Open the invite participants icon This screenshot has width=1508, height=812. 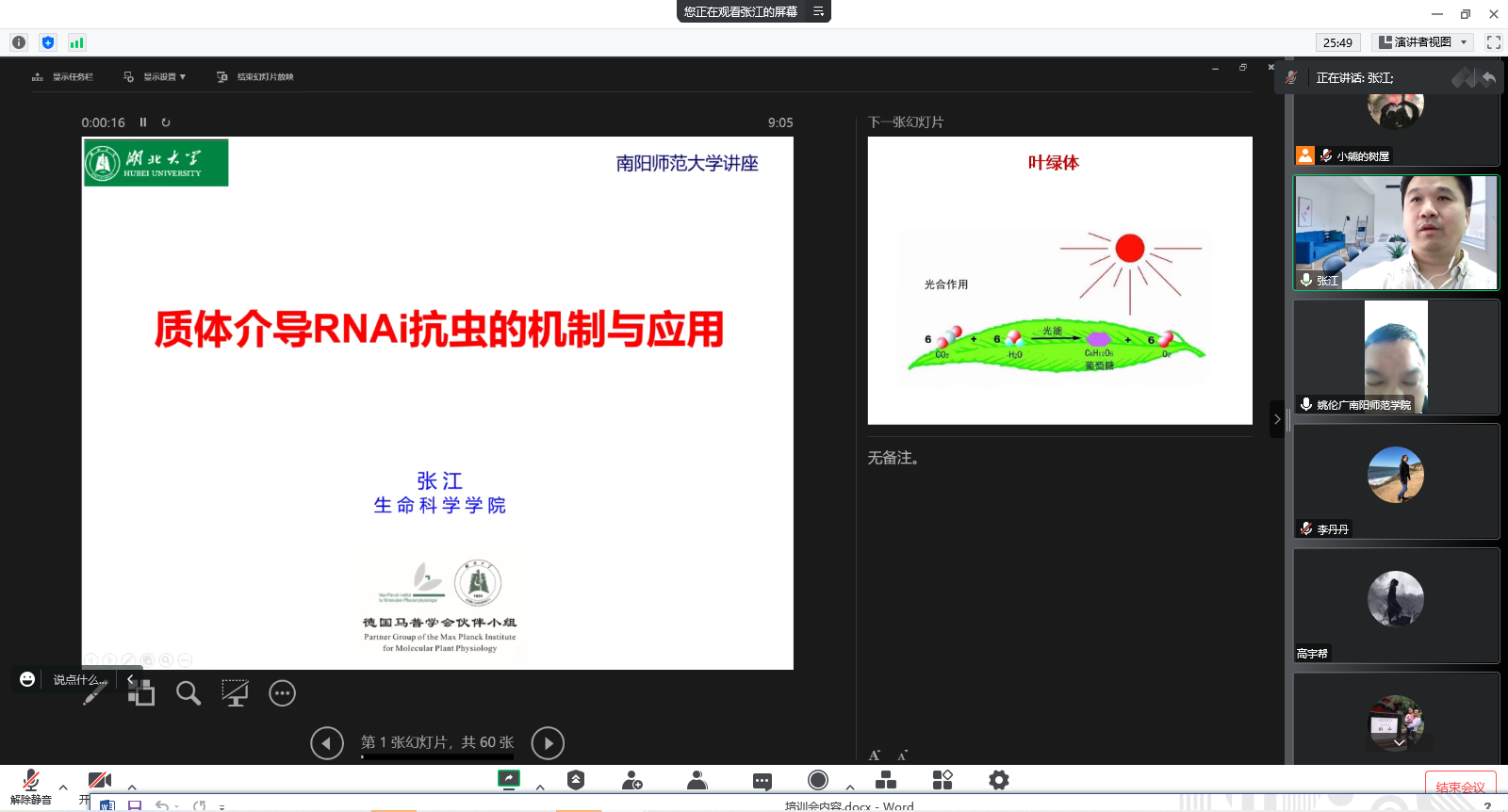click(x=632, y=780)
